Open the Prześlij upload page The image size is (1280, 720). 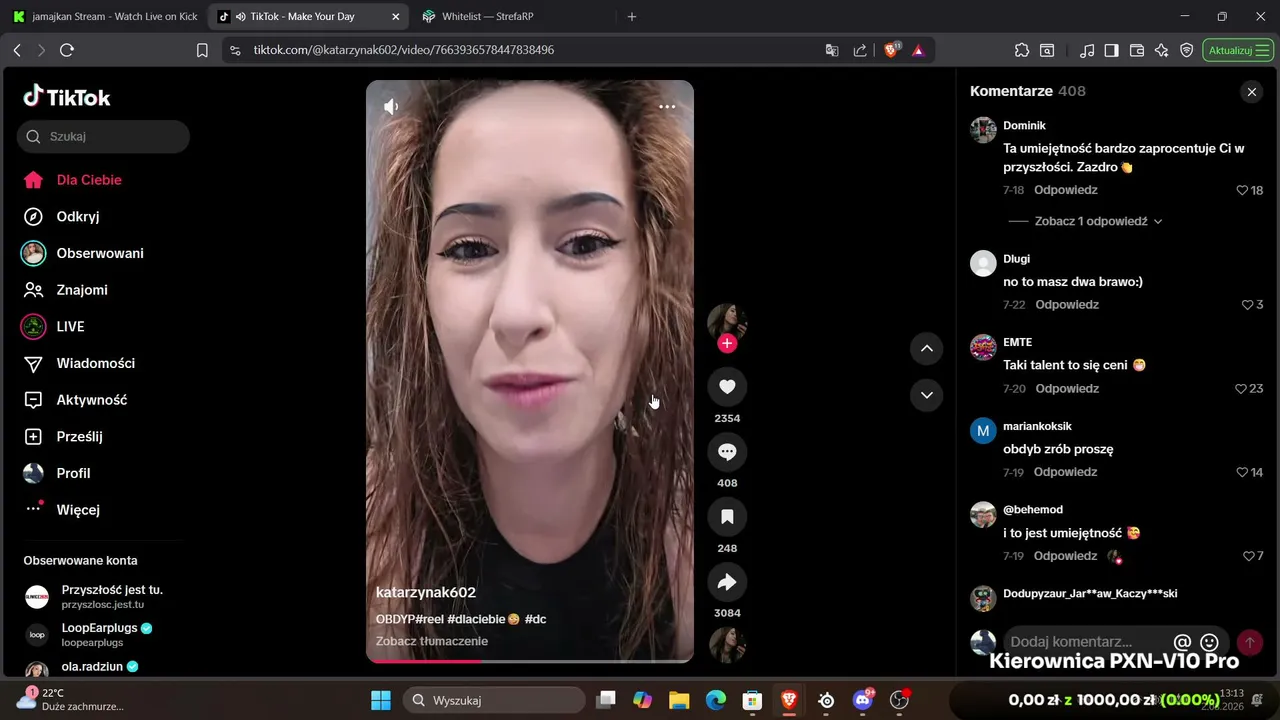click(63, 436)
